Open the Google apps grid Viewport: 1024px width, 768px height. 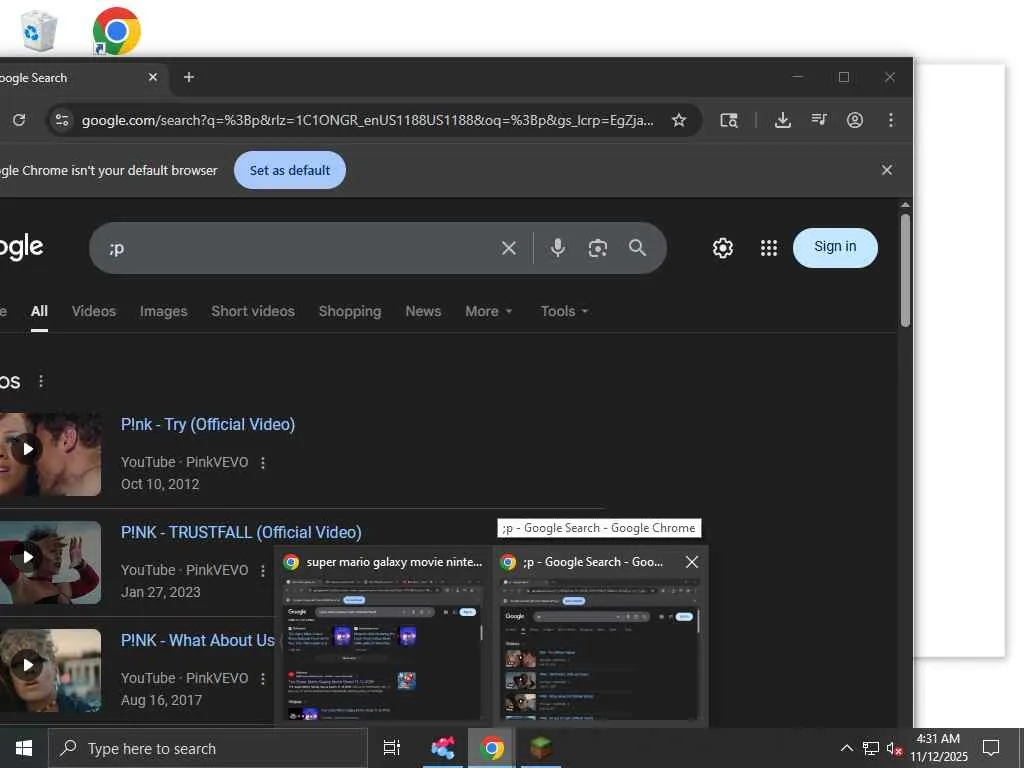click(769, 248)
